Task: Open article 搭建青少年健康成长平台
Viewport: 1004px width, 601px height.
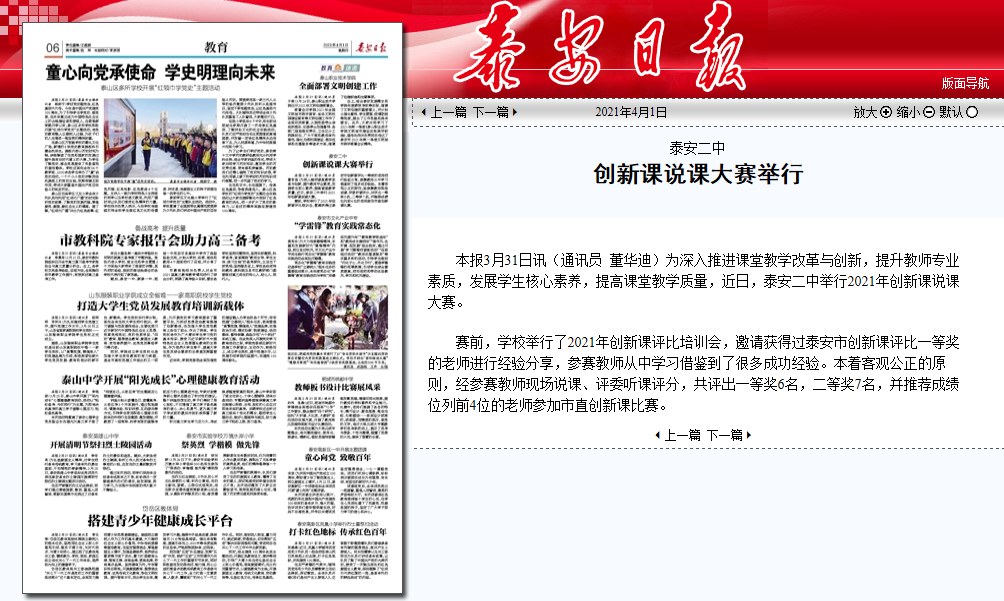Action: (x=160, y=520)
